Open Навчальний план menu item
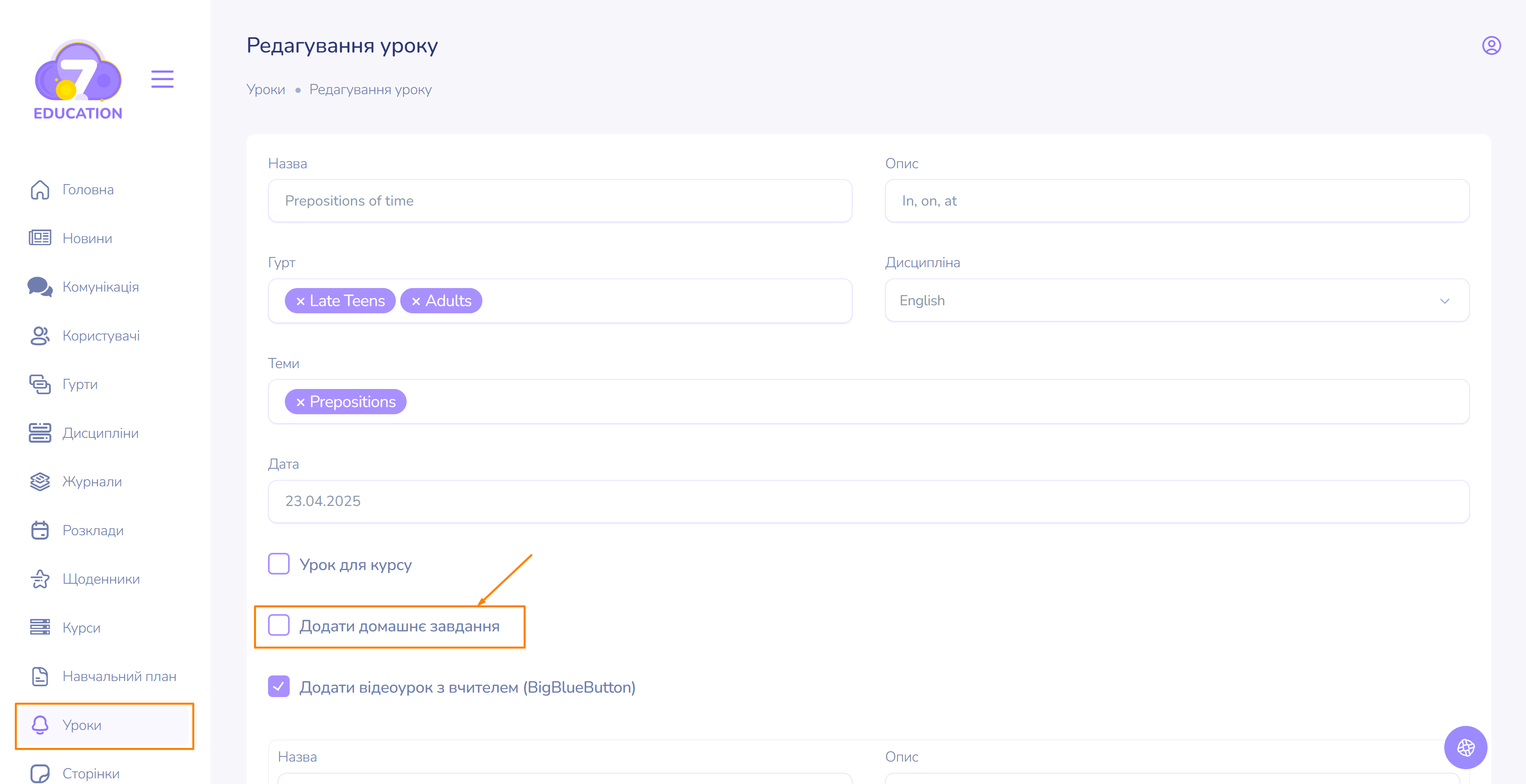This screenshot has width=1526, height=784. pyautogui.click(x=119, y=676)
